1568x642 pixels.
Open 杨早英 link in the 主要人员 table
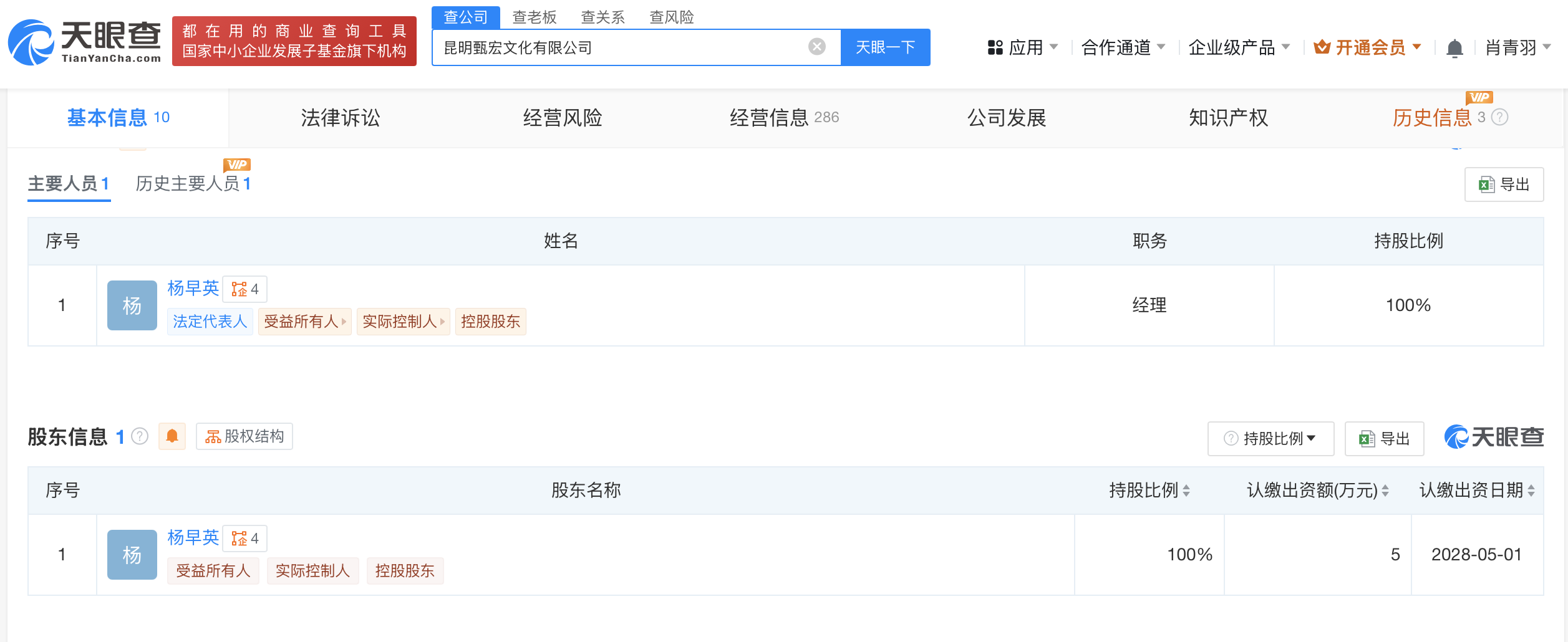pyautogui.click(x=193, y=288)
